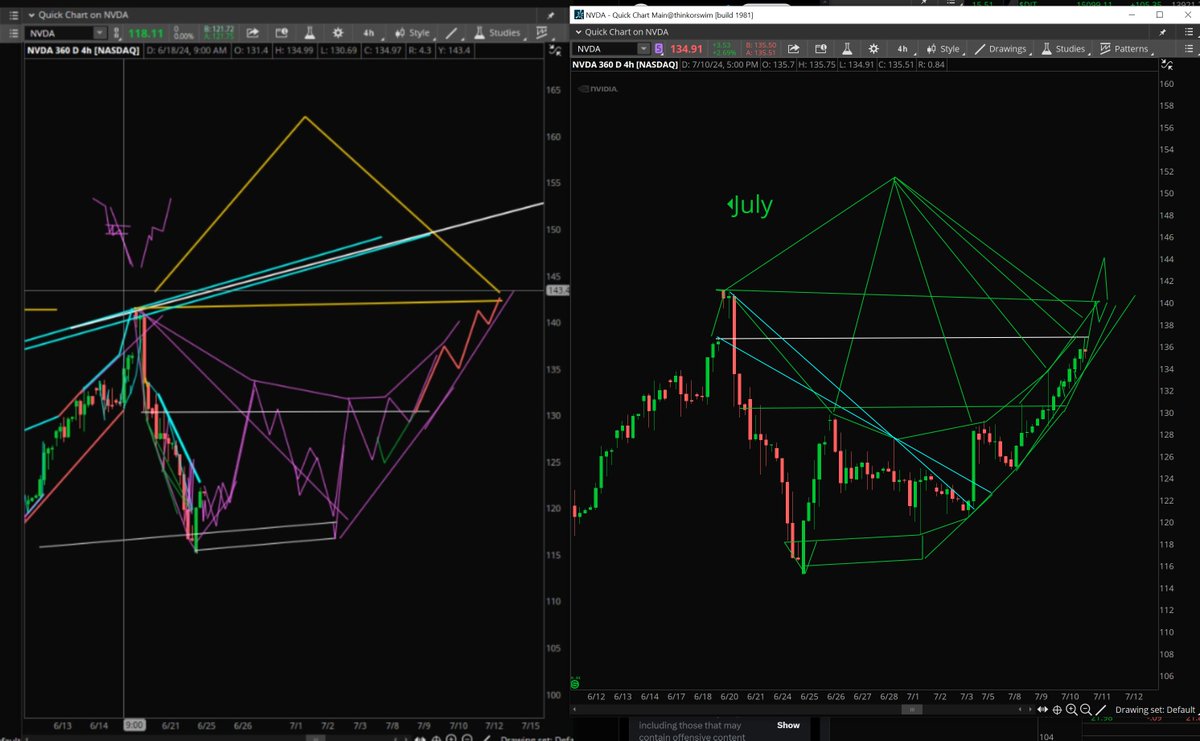Open the Studies dropdown in right chart
Viewport: 1200px width, 741px height.
(x=1062, y=48)
